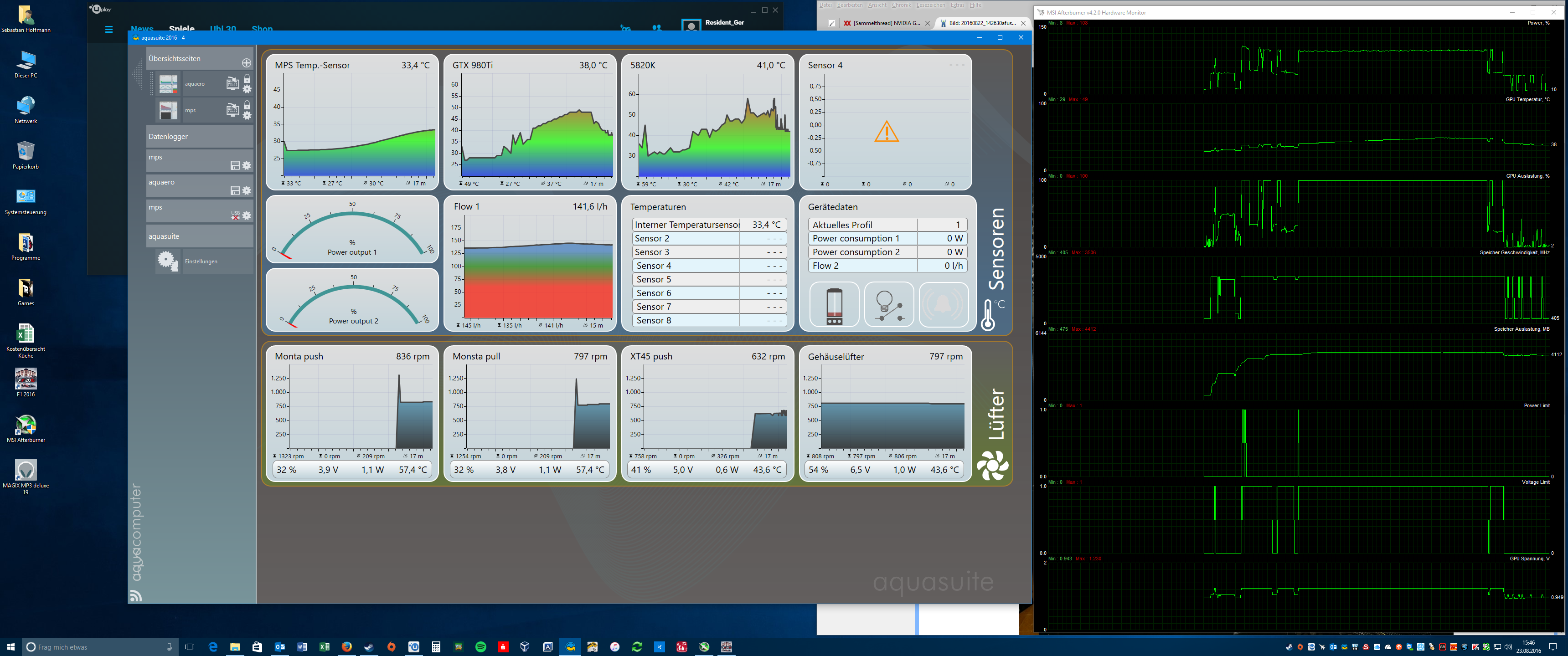
Task: Open gear settings for aquaero overview page
Action: (247, 89)
